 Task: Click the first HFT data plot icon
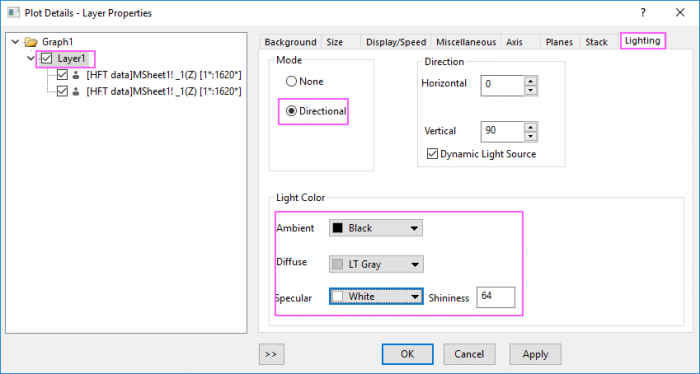pos(76,75)
